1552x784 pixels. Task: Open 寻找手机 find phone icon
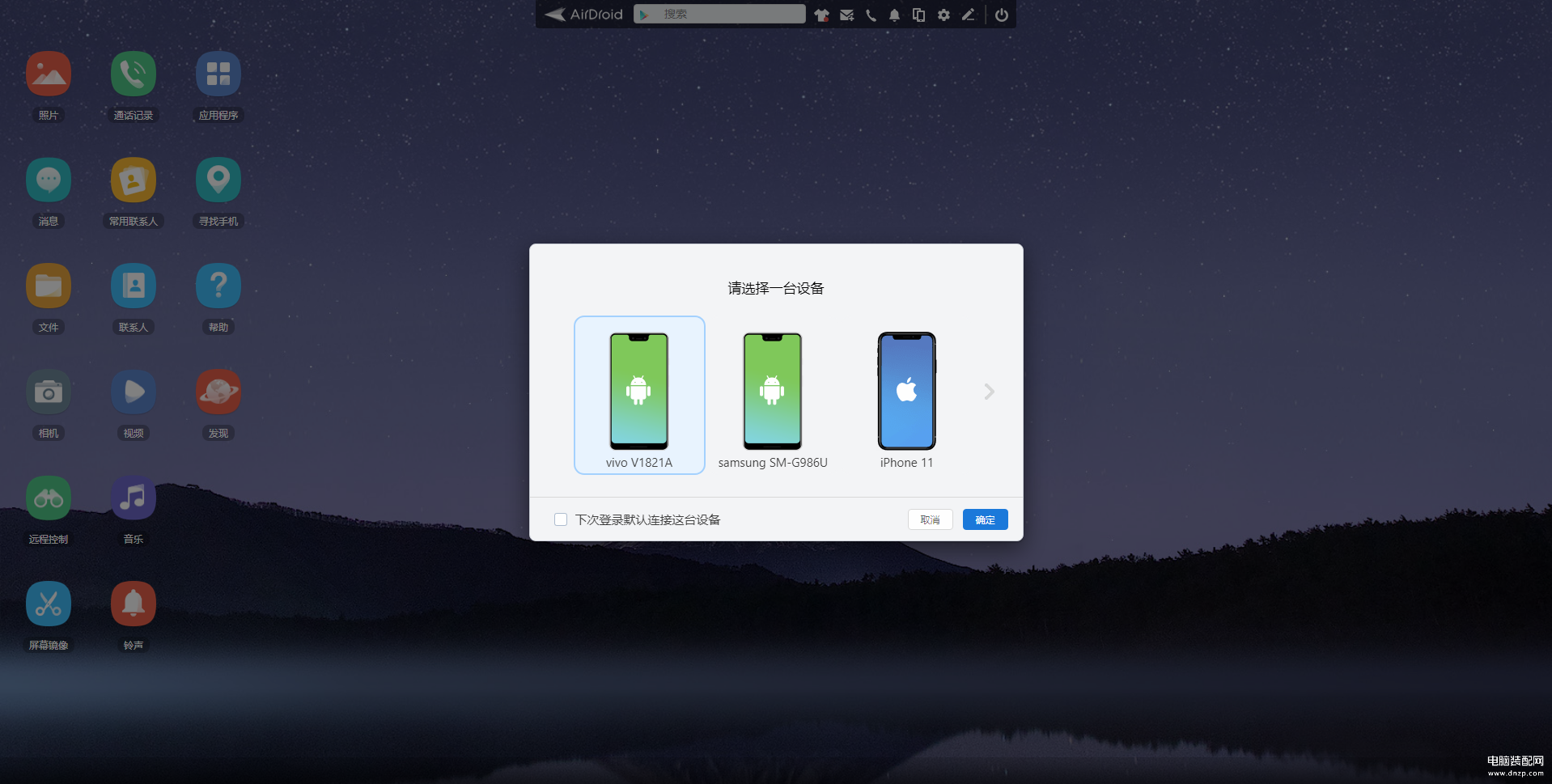click(x=218, y=180)
